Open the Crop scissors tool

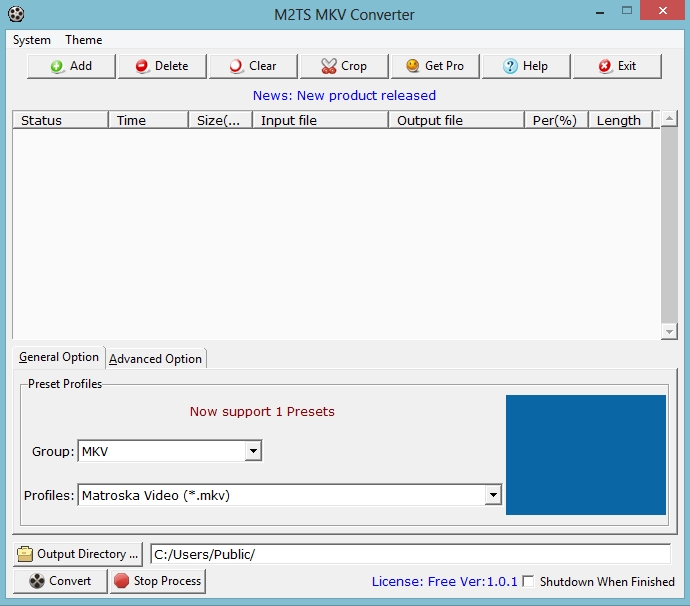329,66
